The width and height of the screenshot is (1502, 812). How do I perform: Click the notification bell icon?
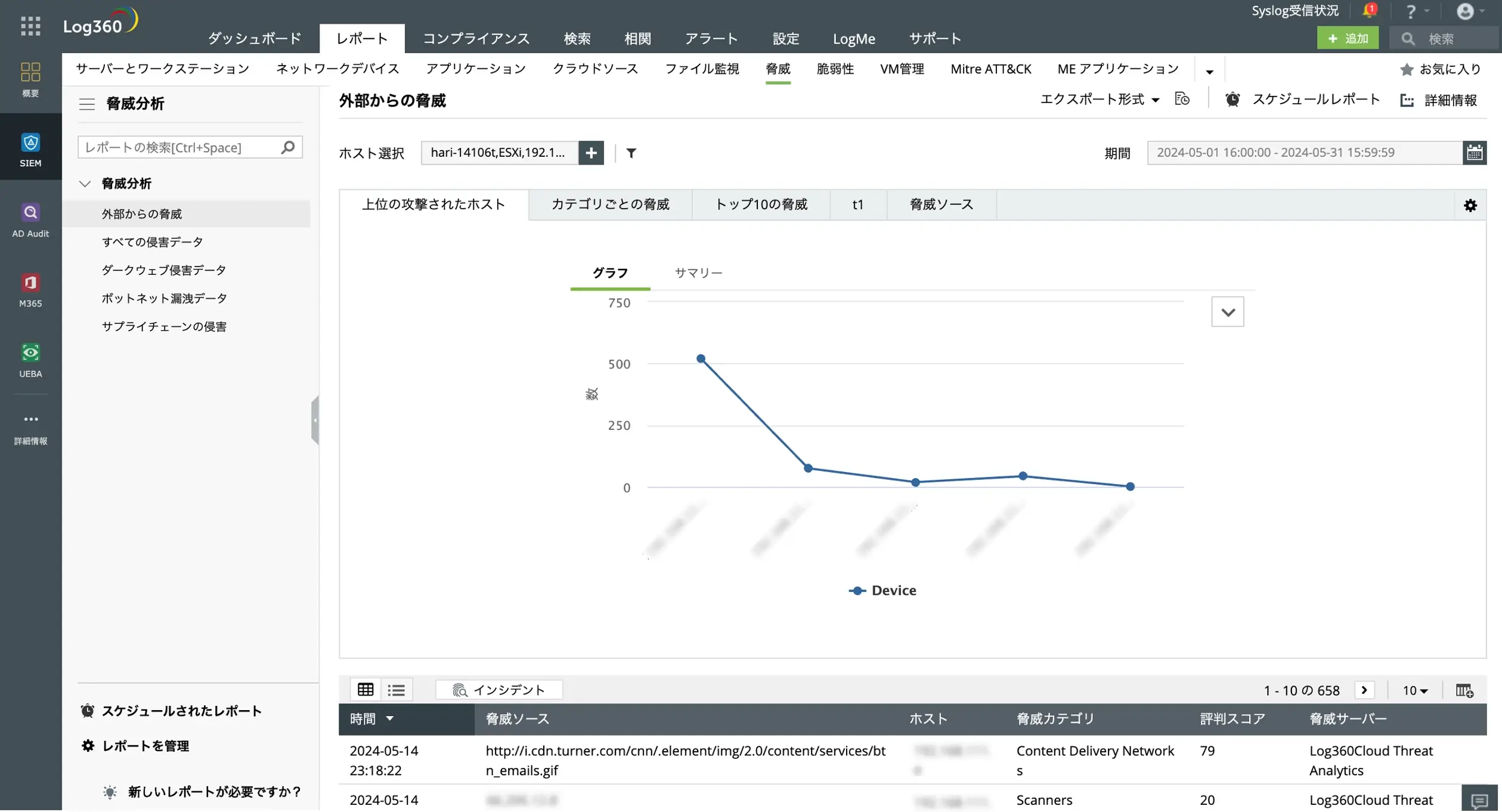(1368, 11)
